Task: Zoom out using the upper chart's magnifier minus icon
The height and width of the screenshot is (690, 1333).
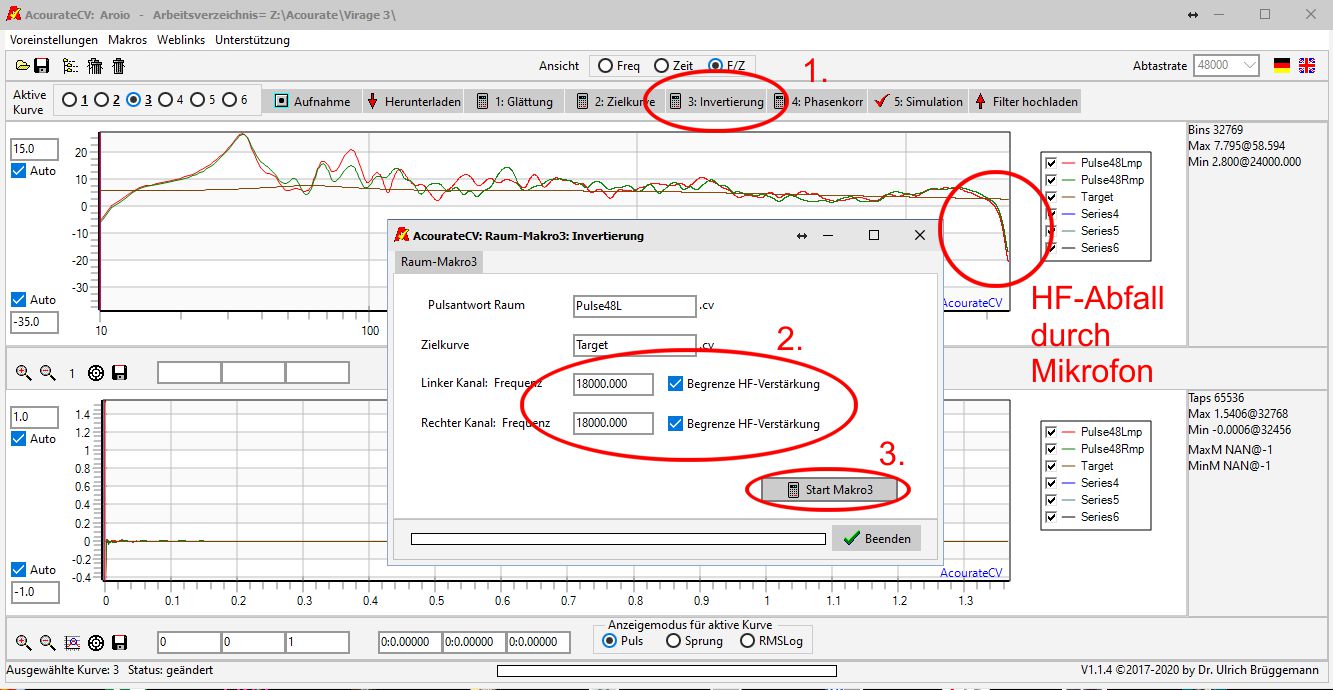Action: pos(47,373)
